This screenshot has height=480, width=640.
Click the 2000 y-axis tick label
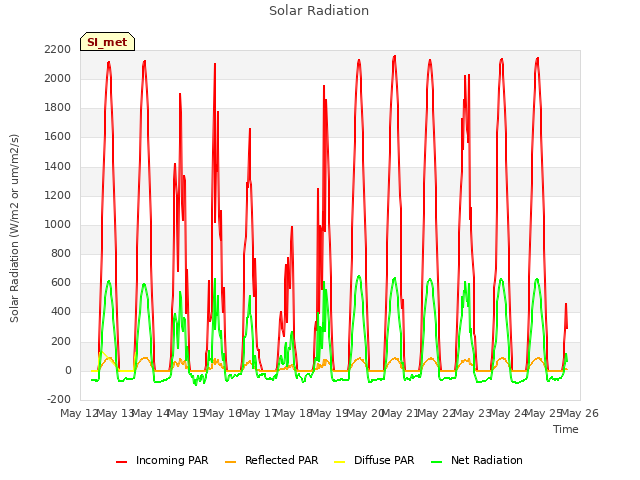[x=58, y=78]
